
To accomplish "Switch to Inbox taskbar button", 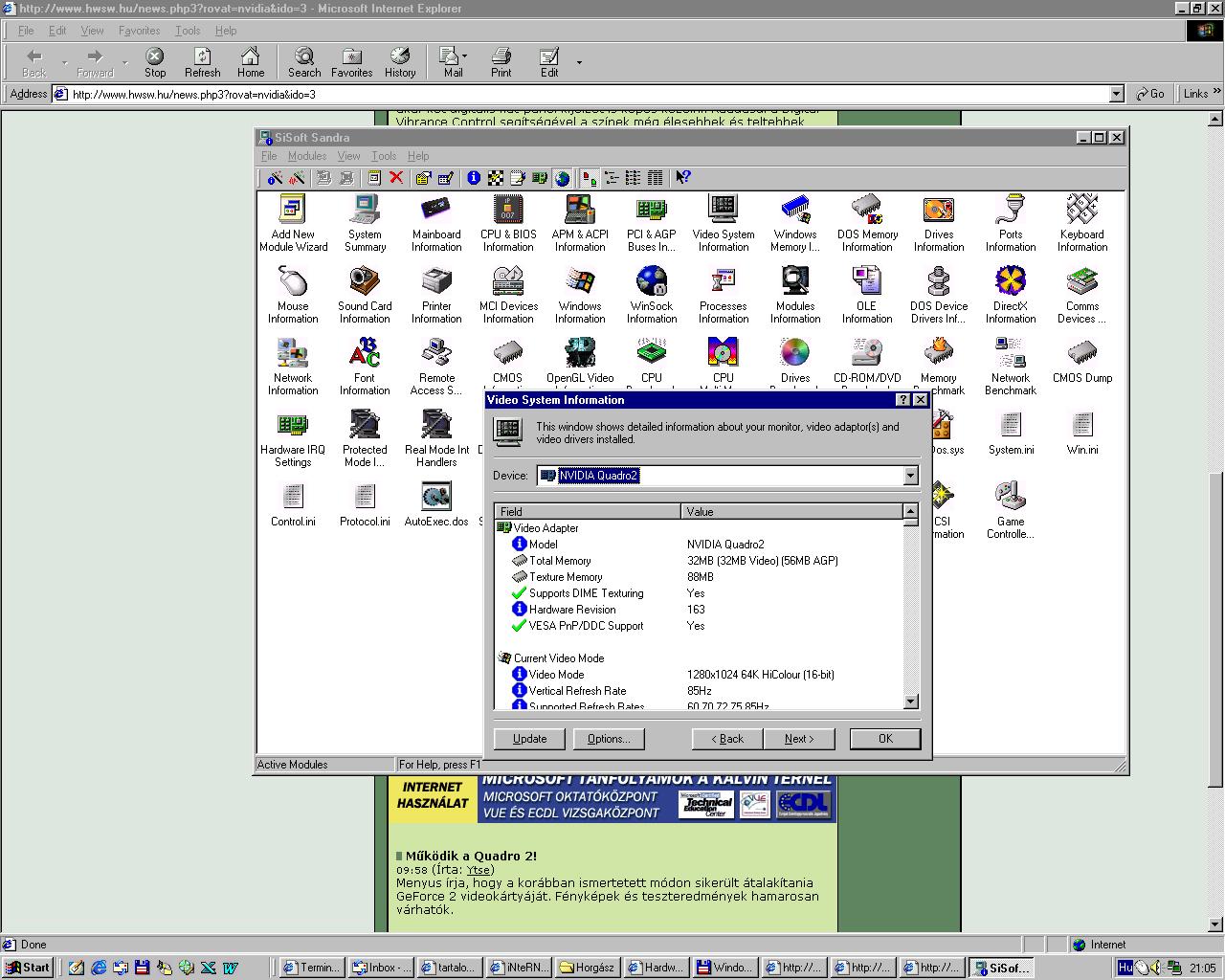I will [382, 968].
